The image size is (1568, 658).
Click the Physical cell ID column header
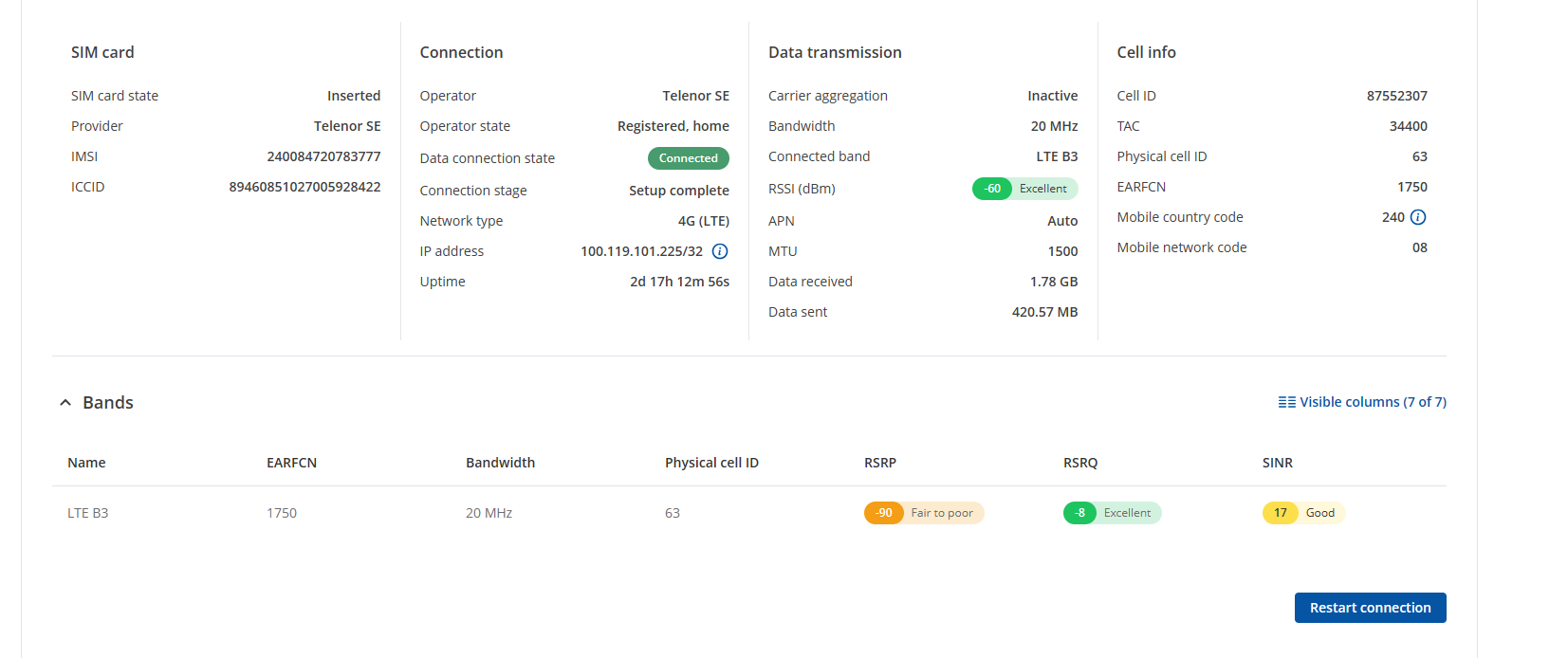tap(711, 463)
